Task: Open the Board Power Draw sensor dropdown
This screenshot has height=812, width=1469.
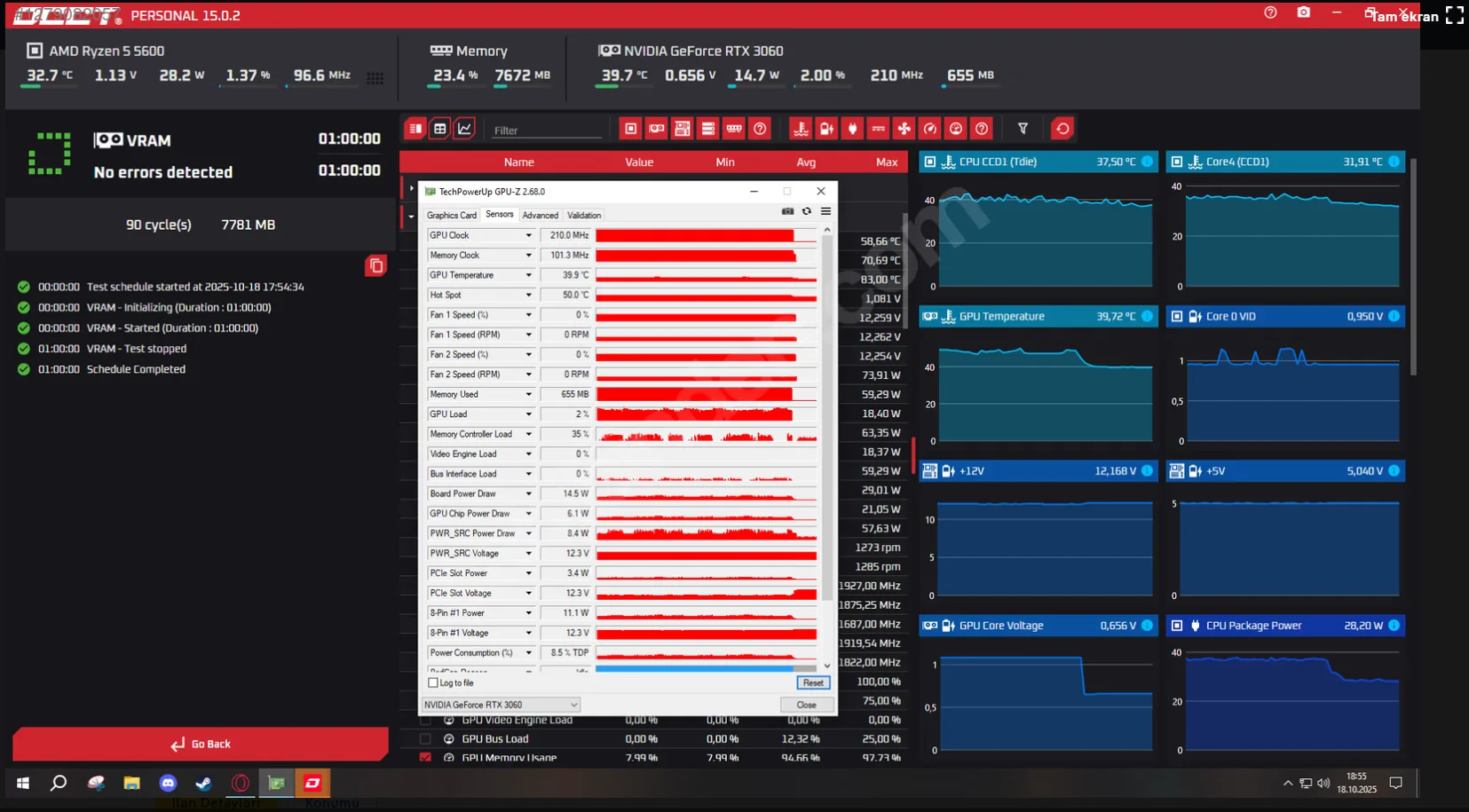Action: (528, 493)
